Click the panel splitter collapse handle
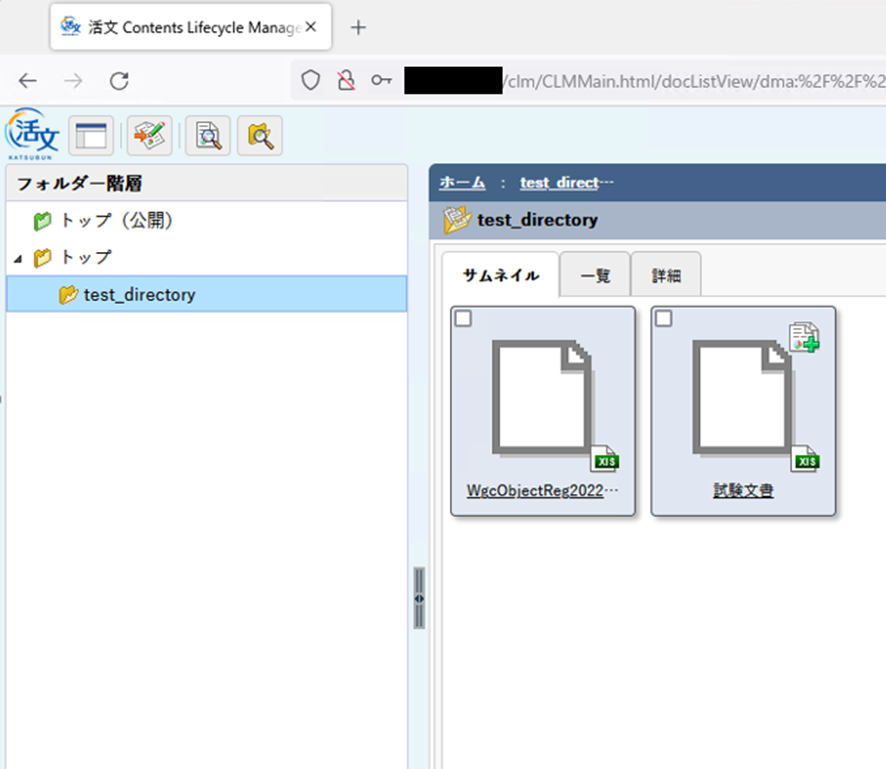Image resolution: width=886 pixels, height=769 pixels. coord(419,598)
